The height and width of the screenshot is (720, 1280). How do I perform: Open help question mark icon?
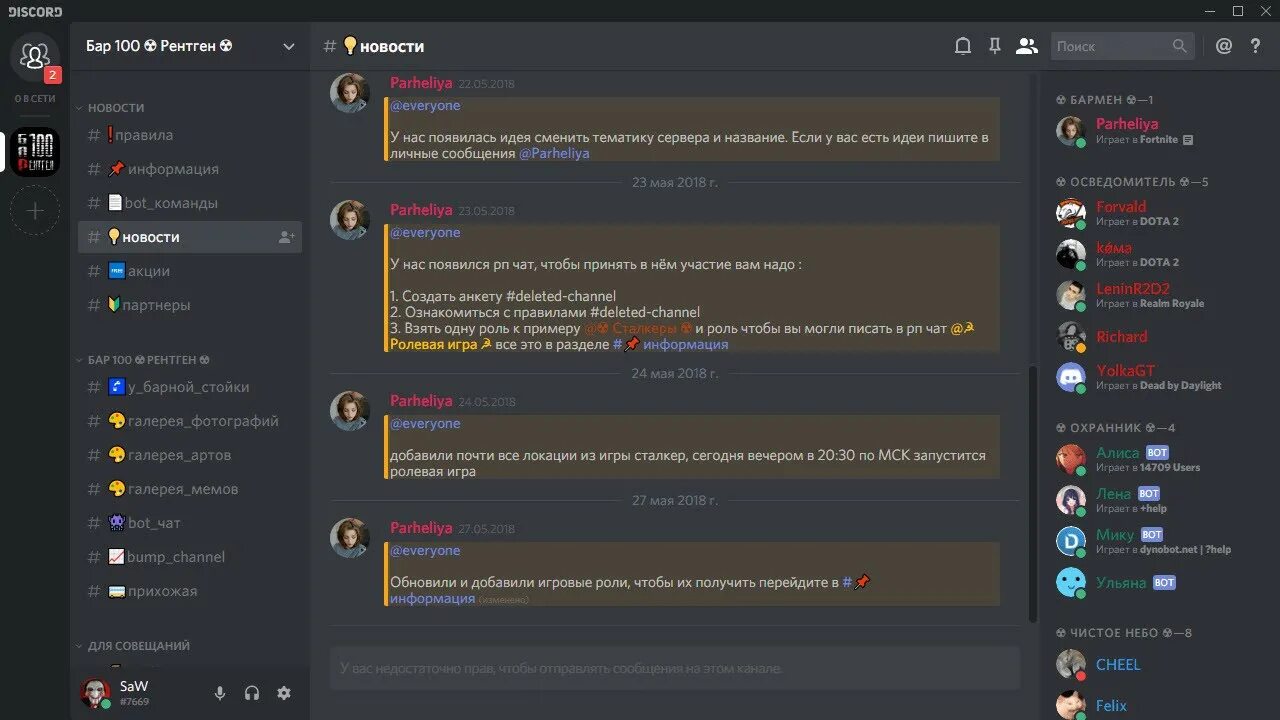click(1256, 46)
